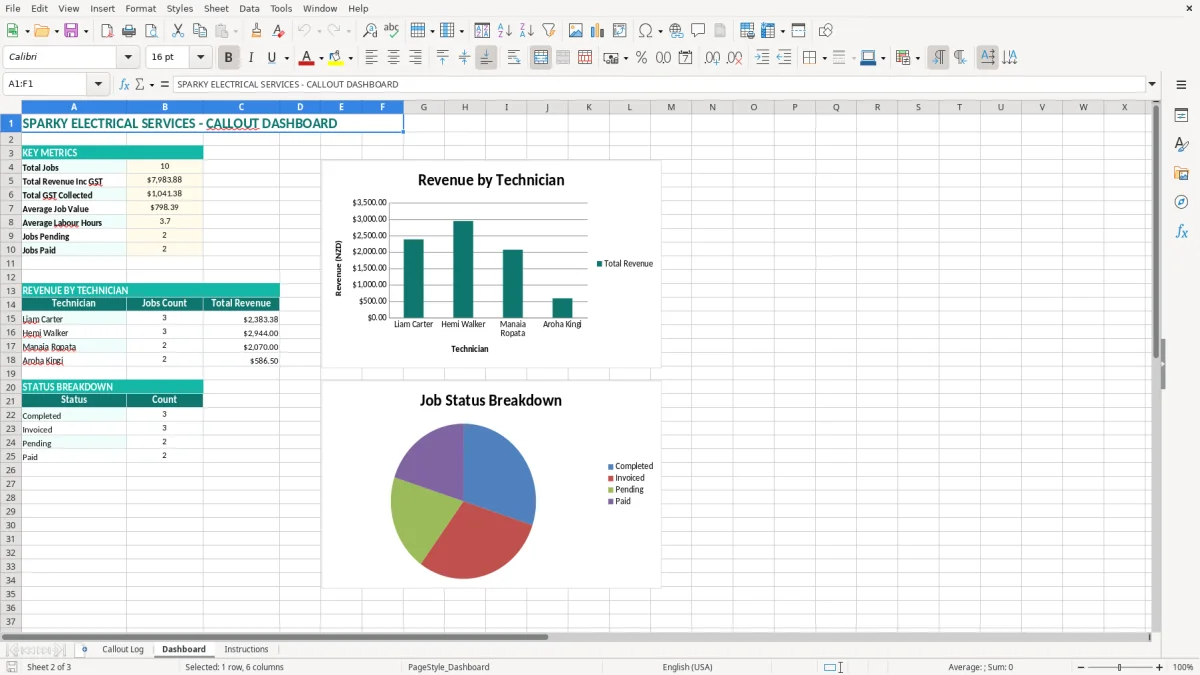Screen dimensions: 1200x675
Task: Click the Save document icon
Action: 71,31
